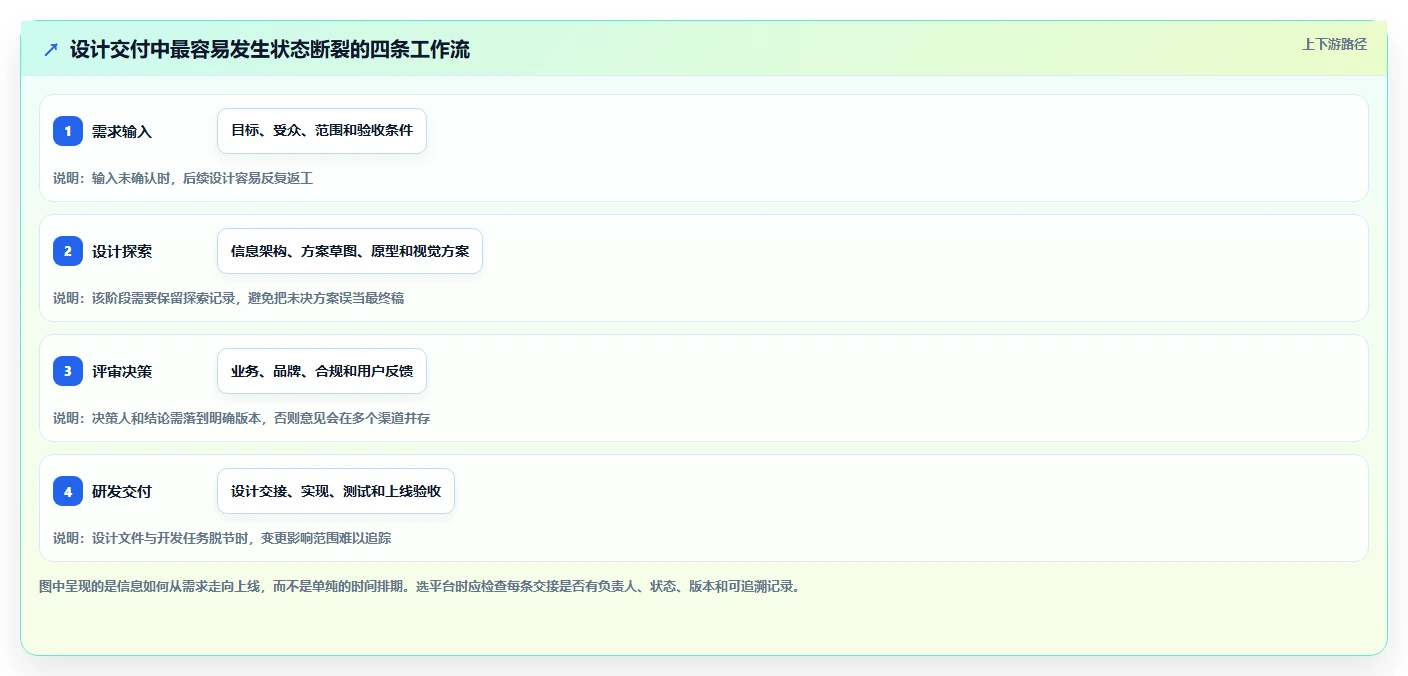Click the note about 设计文件与开发任务脱节
Screen dimensions: 1408x676
pyautogui.click(x=222, y=538)
